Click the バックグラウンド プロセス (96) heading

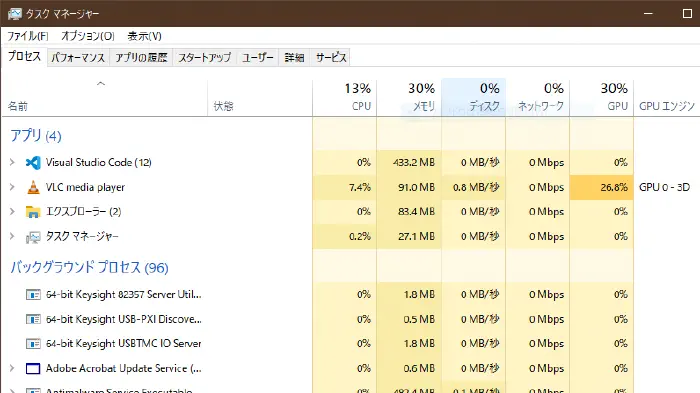(x=89, y=268)
